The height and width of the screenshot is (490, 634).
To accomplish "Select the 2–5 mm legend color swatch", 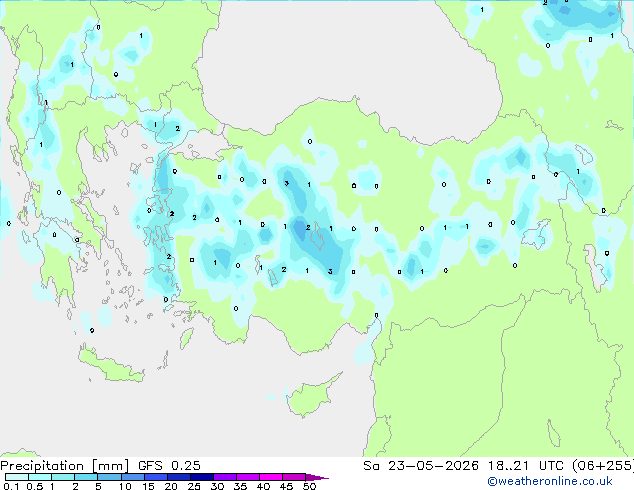I will (86, 477).
